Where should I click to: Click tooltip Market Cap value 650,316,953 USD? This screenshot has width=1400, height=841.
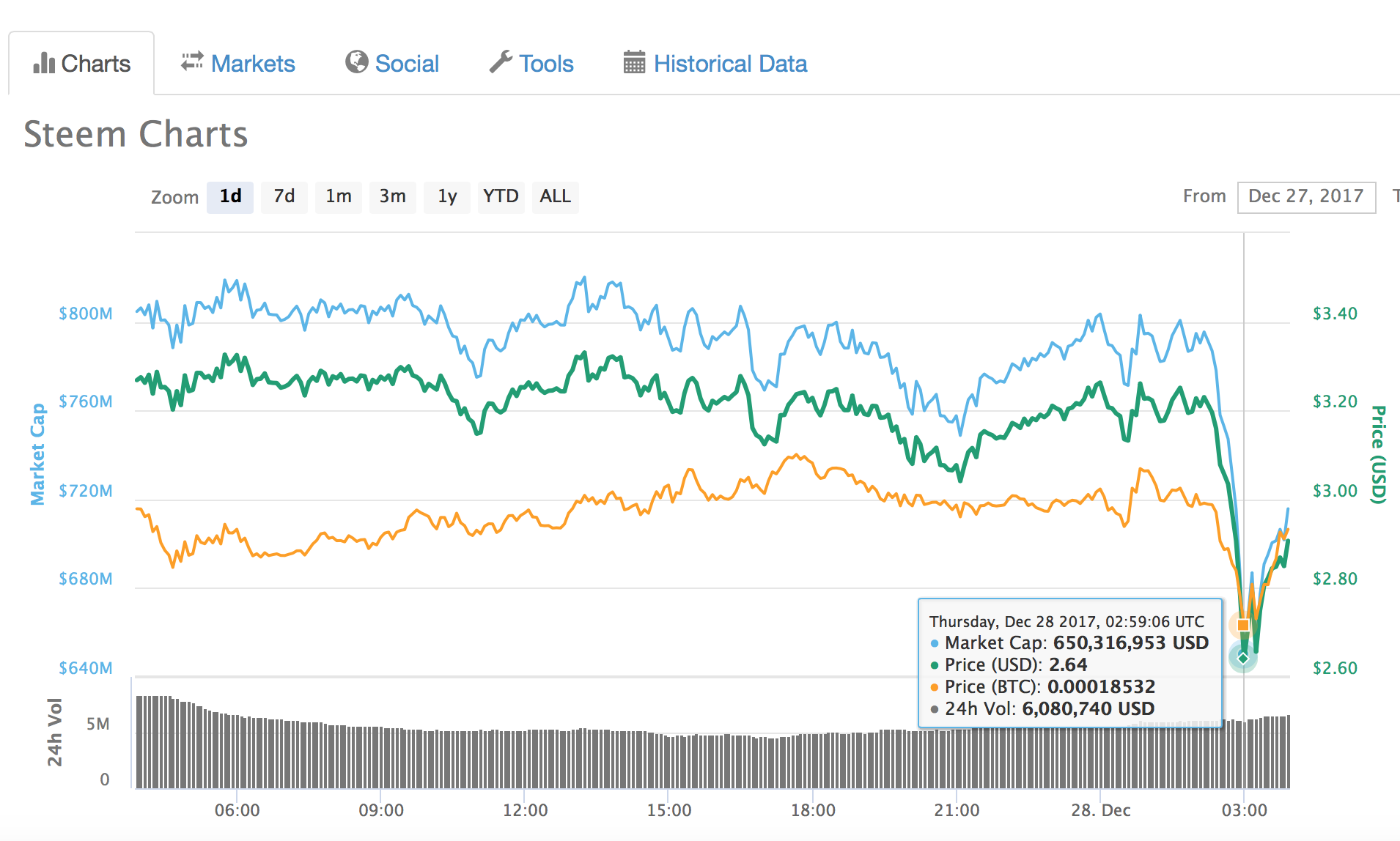pos(1131,643)
